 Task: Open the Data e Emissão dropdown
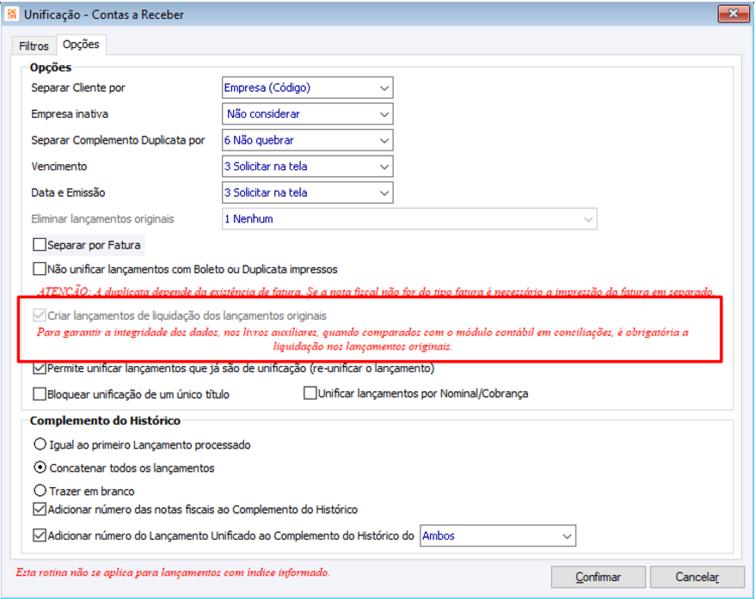coord(308,193)
